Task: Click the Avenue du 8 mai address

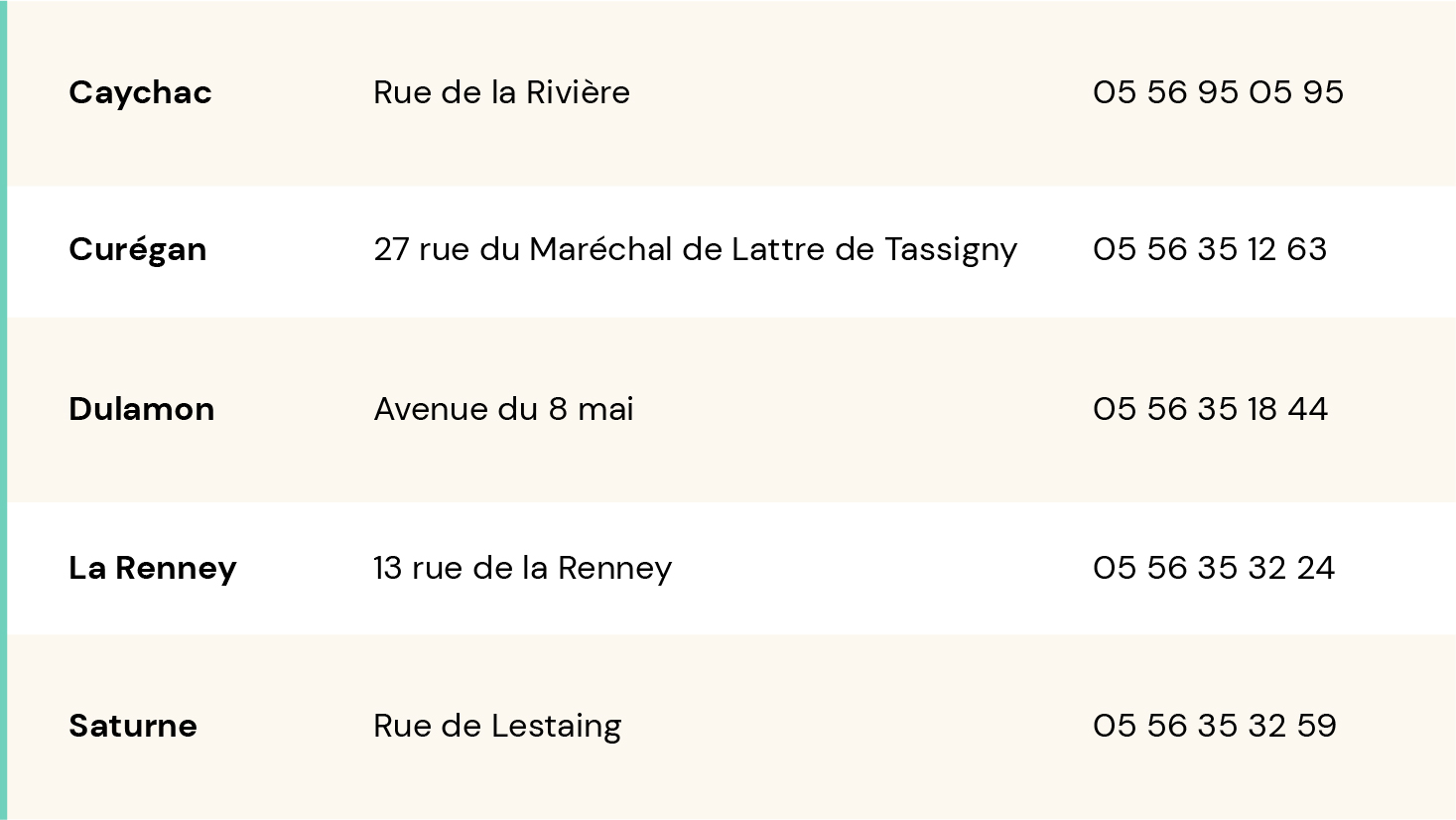Action: [503, 409]
